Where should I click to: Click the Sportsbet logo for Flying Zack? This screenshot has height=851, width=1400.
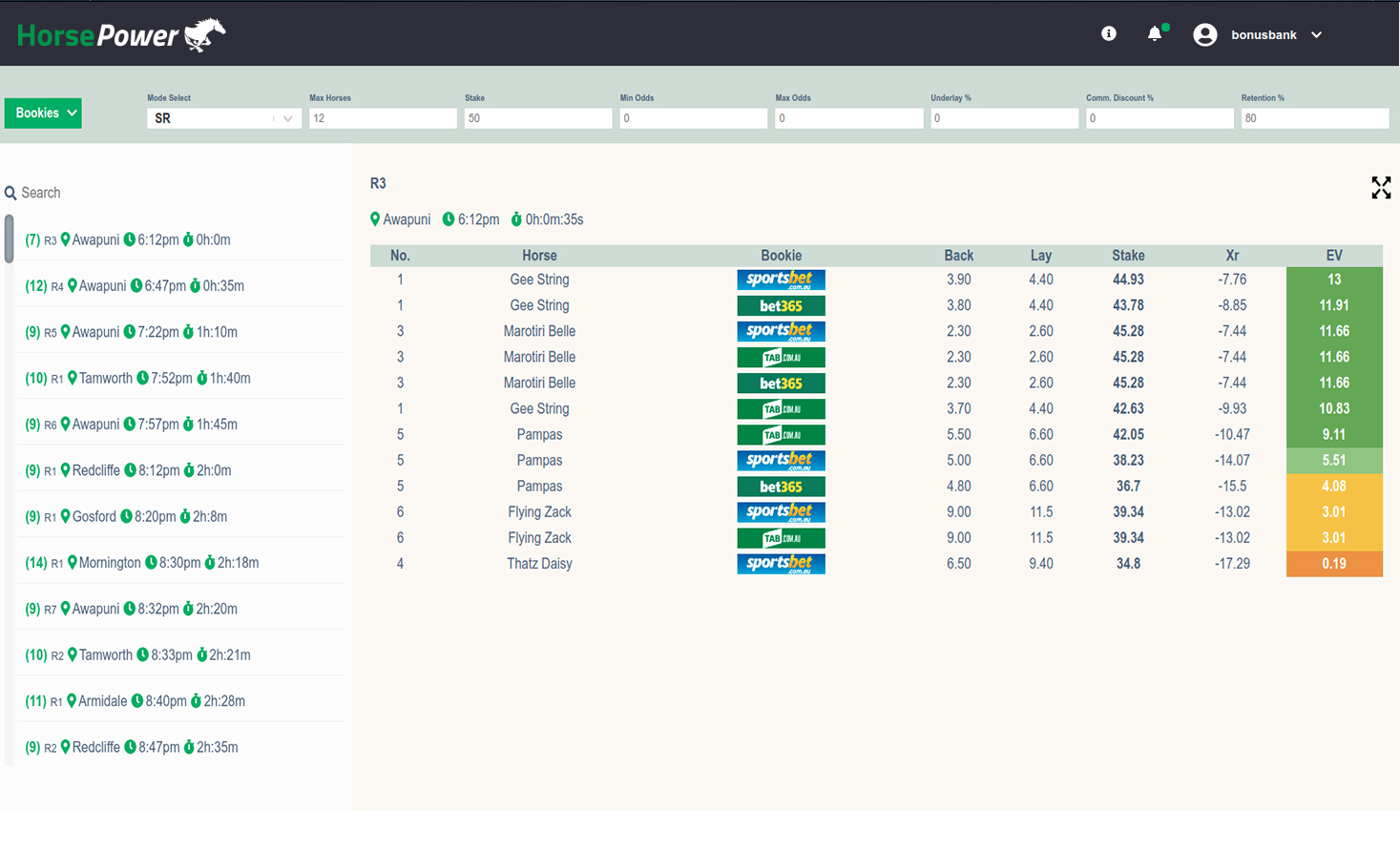(781, 511)
